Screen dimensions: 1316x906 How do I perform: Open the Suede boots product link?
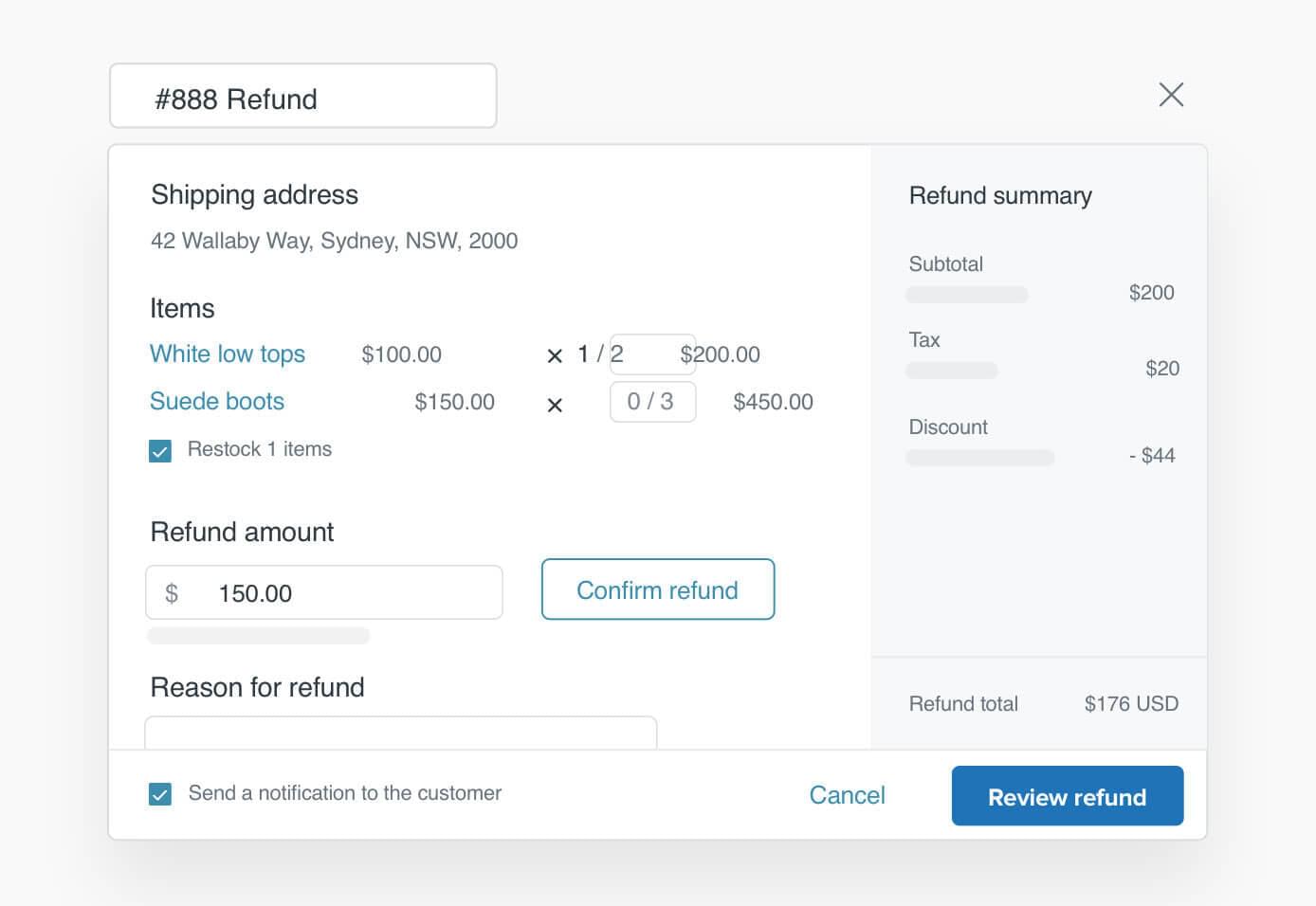pos(217,402)
